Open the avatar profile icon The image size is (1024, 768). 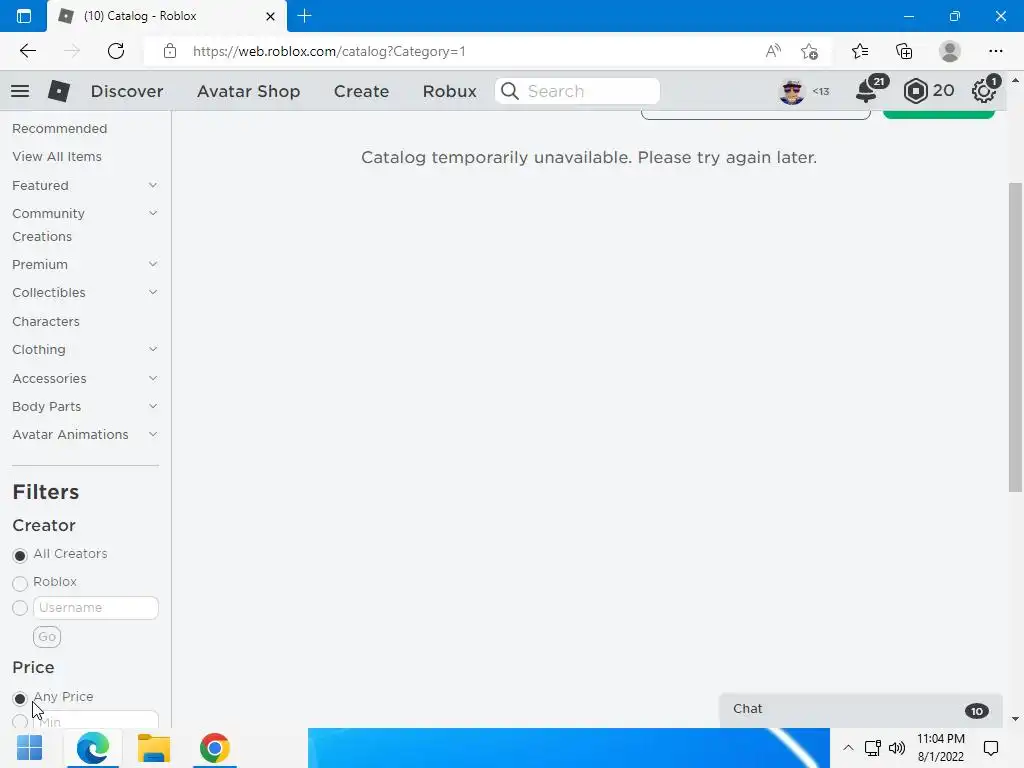792,91
